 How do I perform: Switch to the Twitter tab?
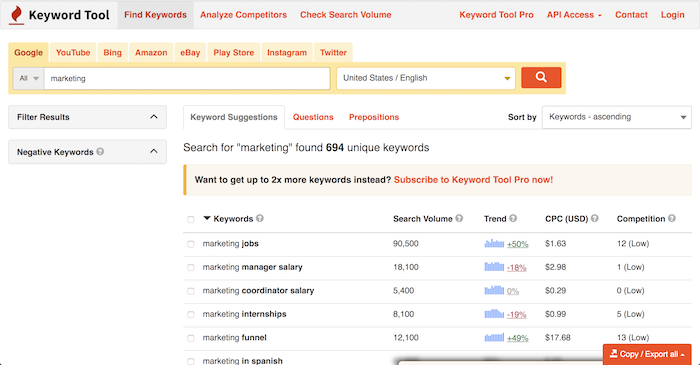pos(333,52)
